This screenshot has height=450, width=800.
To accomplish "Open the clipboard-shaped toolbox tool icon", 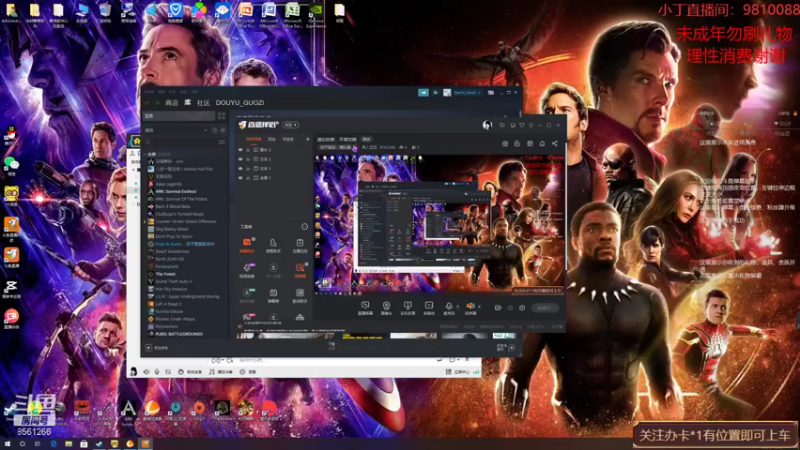I will (299, 245).
